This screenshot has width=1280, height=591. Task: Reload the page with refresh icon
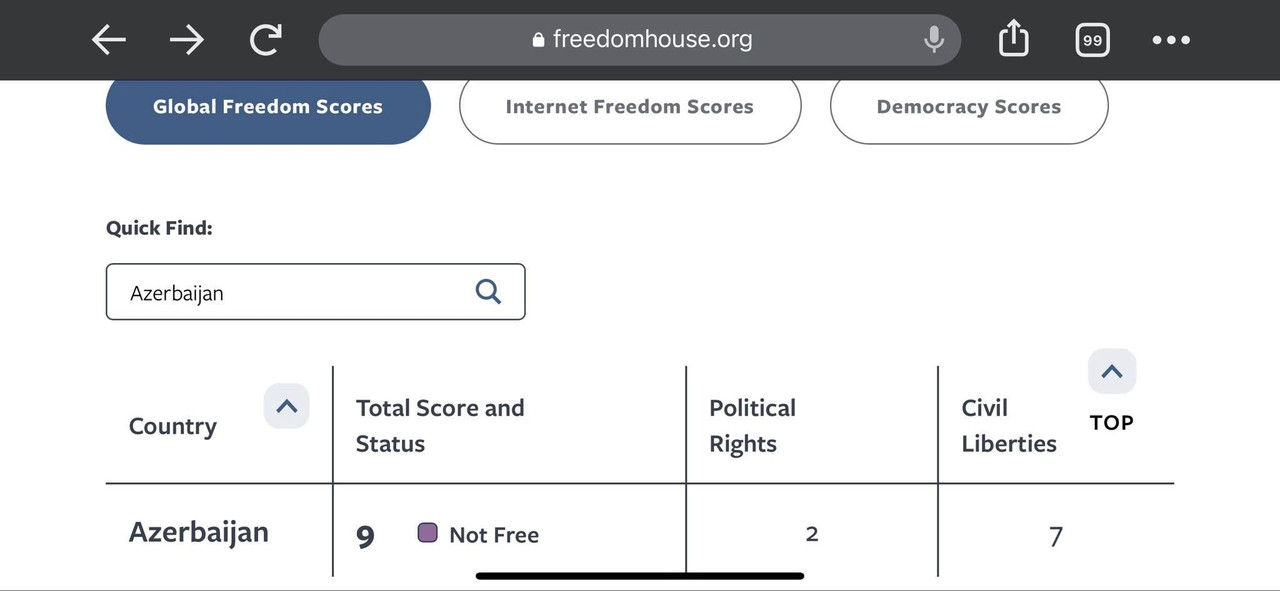(265, 40)
